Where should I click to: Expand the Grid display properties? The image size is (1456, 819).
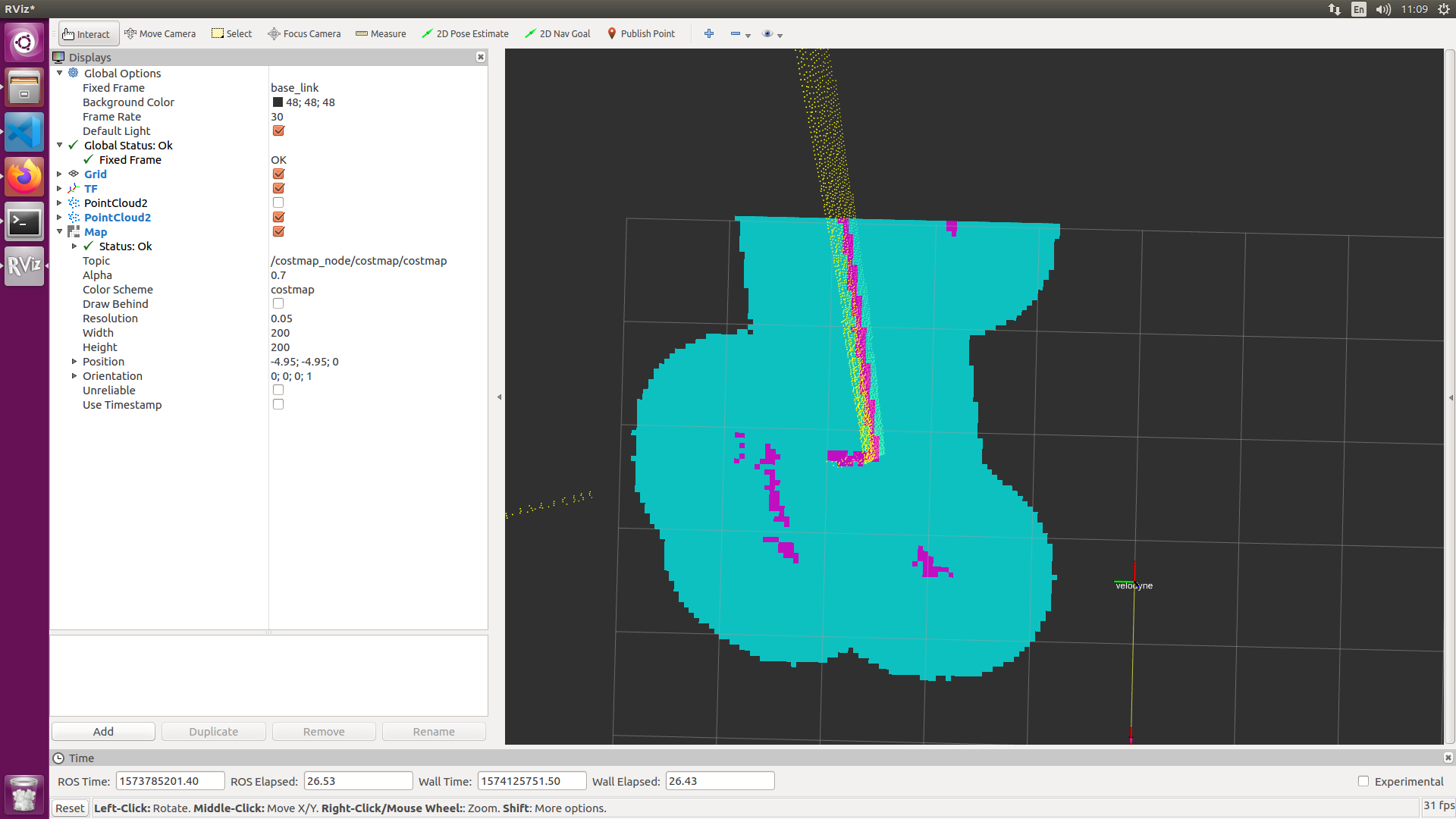[60, 174]
